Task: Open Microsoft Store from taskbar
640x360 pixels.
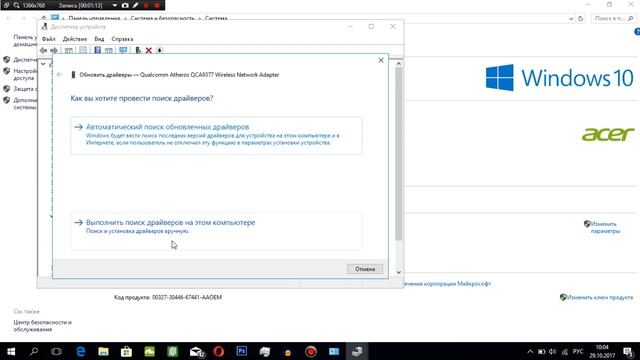Action: click(126, 351)
